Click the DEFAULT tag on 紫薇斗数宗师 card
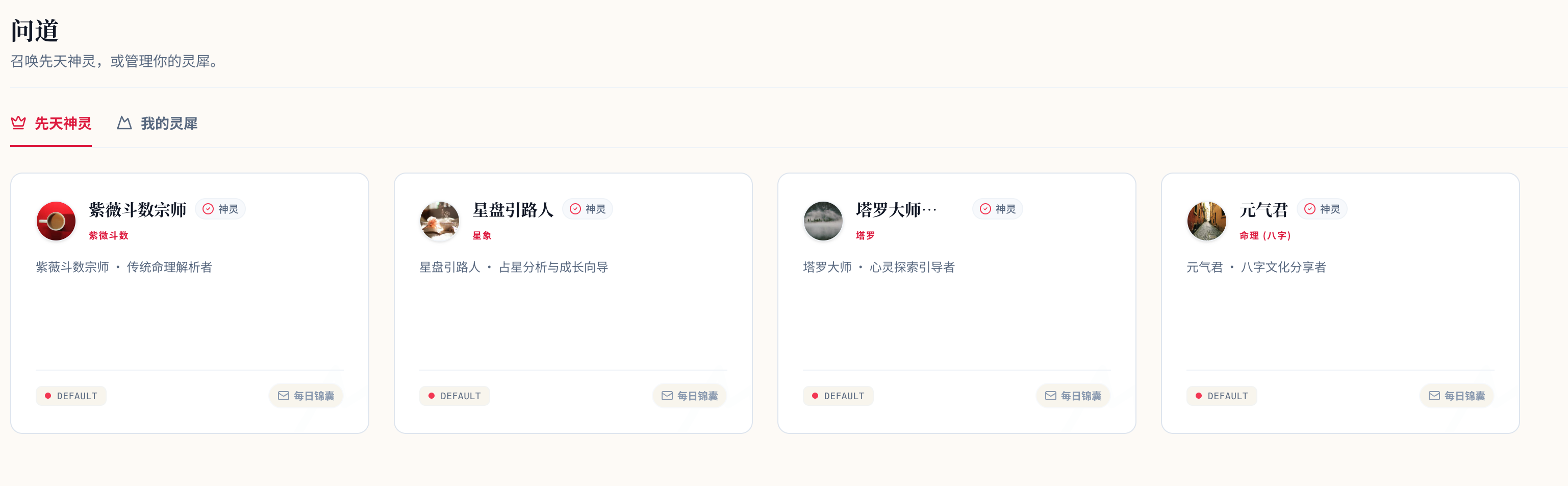 pos(71,396)
